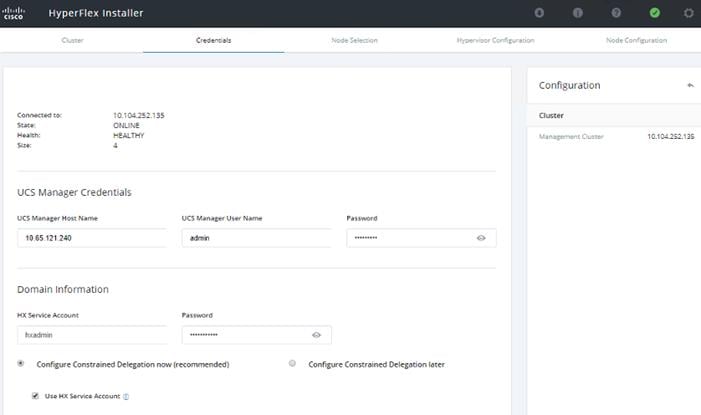Screen dimensions: 701x415
Task: Click the HEALTHY health value
Action: (128, 136)
